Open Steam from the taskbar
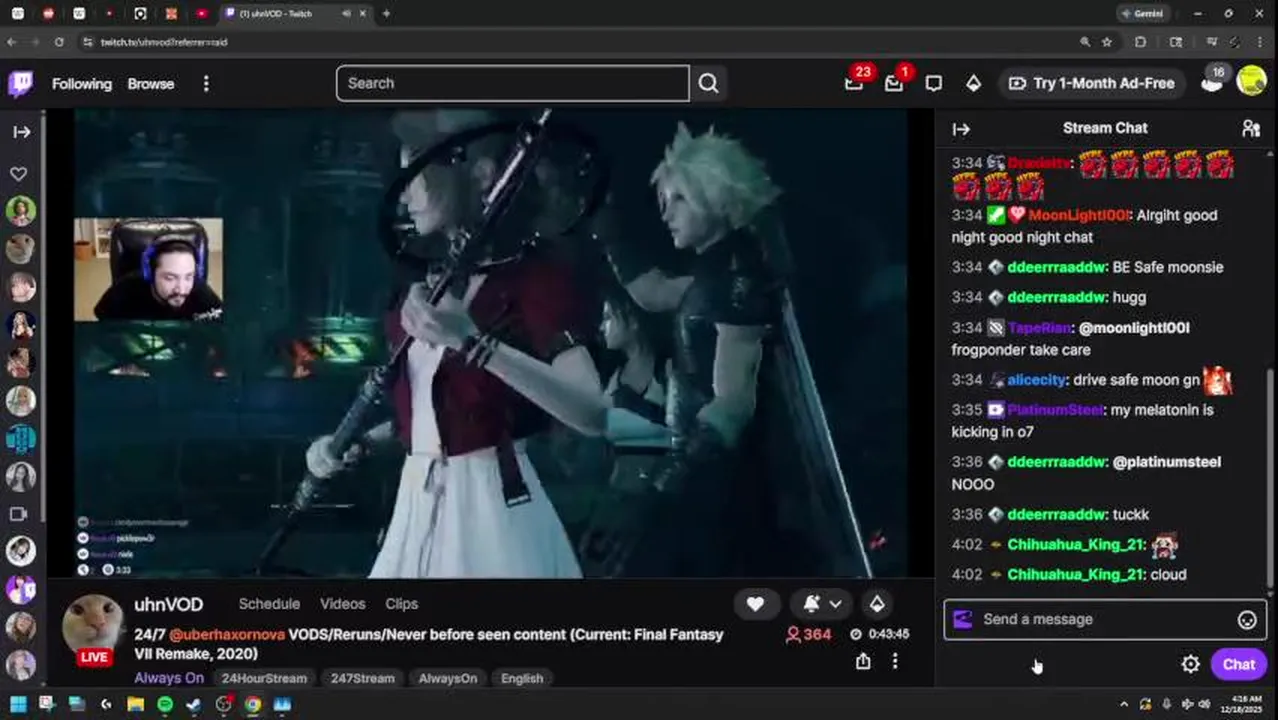Image resolution: width=1278 pixels, height=720 pixels. coord(194,704)
